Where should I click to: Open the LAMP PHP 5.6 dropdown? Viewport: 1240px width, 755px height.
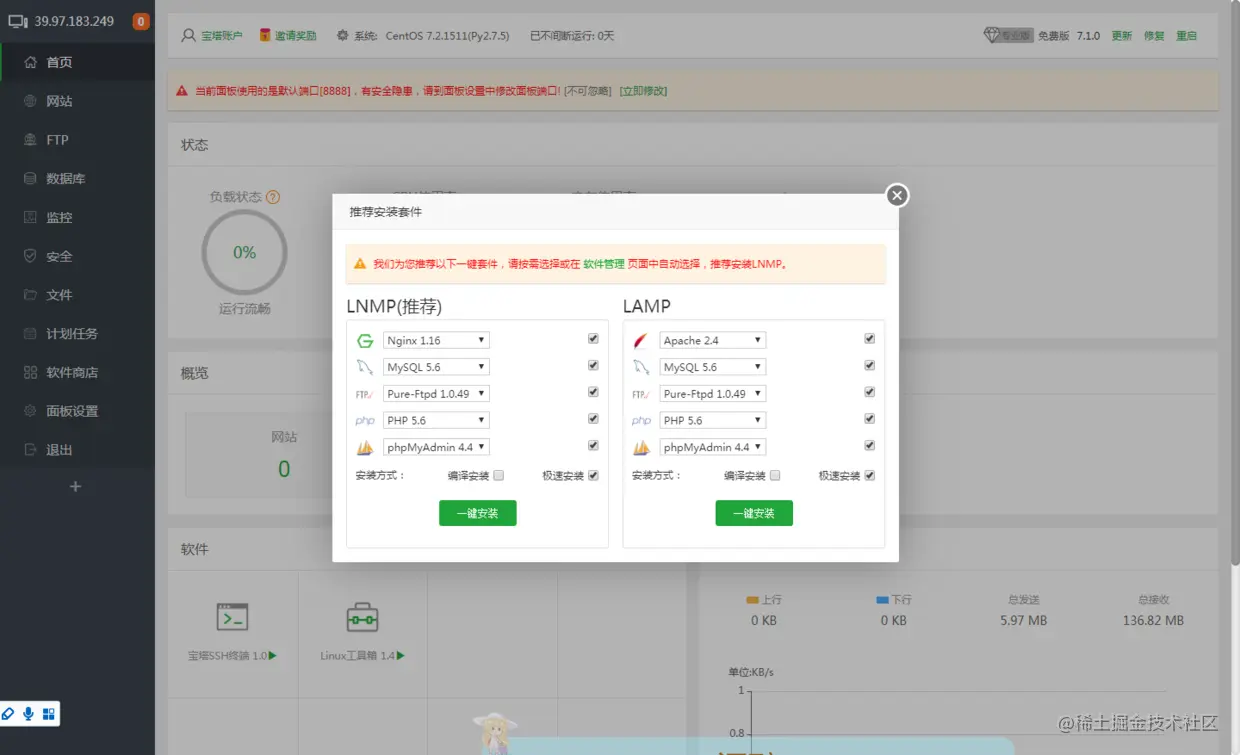click(x=712, y=420)
